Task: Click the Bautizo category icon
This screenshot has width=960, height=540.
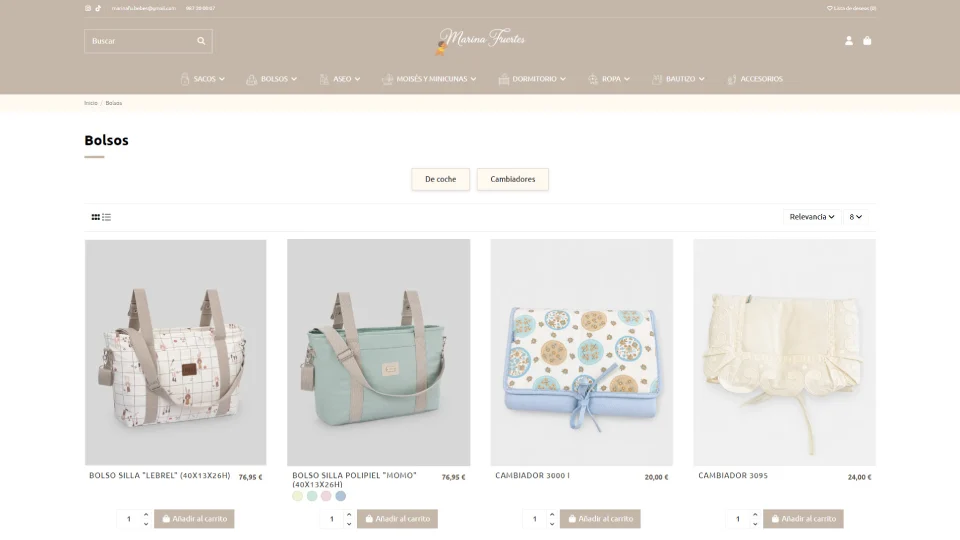Action: 657,79
